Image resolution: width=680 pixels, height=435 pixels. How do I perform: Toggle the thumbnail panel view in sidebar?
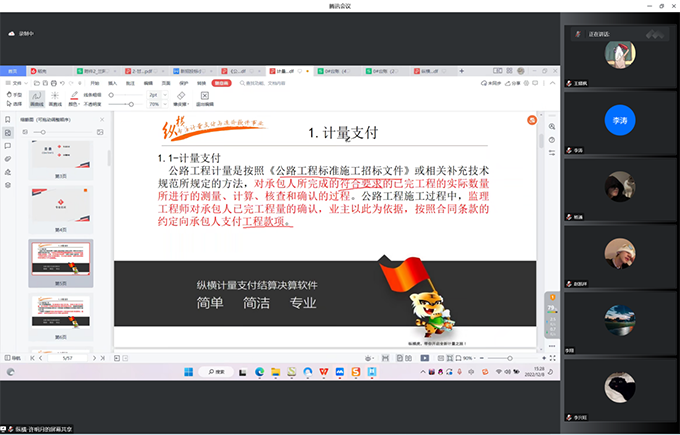(x=8, y=132)
